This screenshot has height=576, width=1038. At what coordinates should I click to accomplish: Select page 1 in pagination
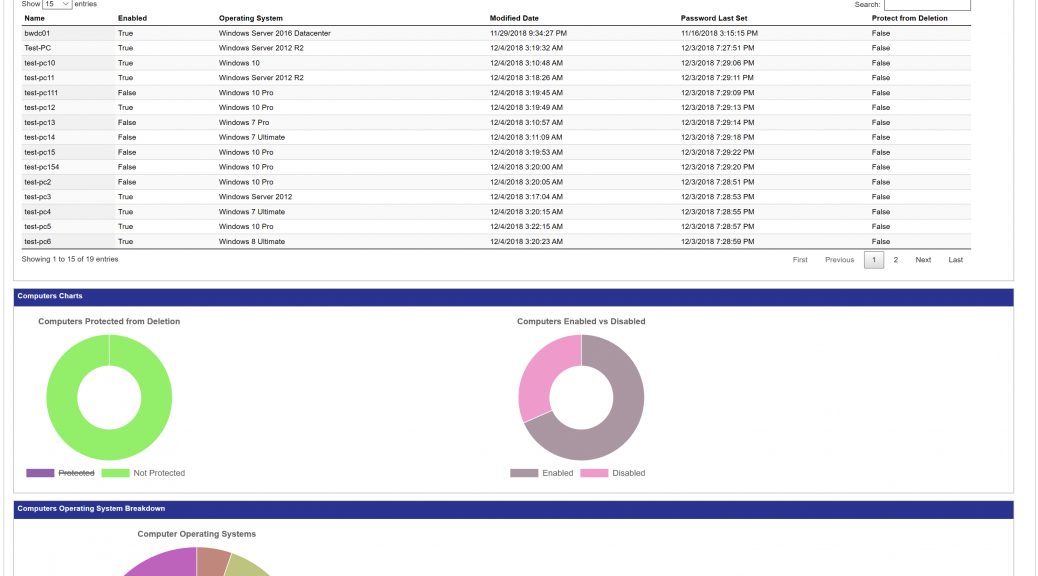pyautogui.click(x=874, y=260)
